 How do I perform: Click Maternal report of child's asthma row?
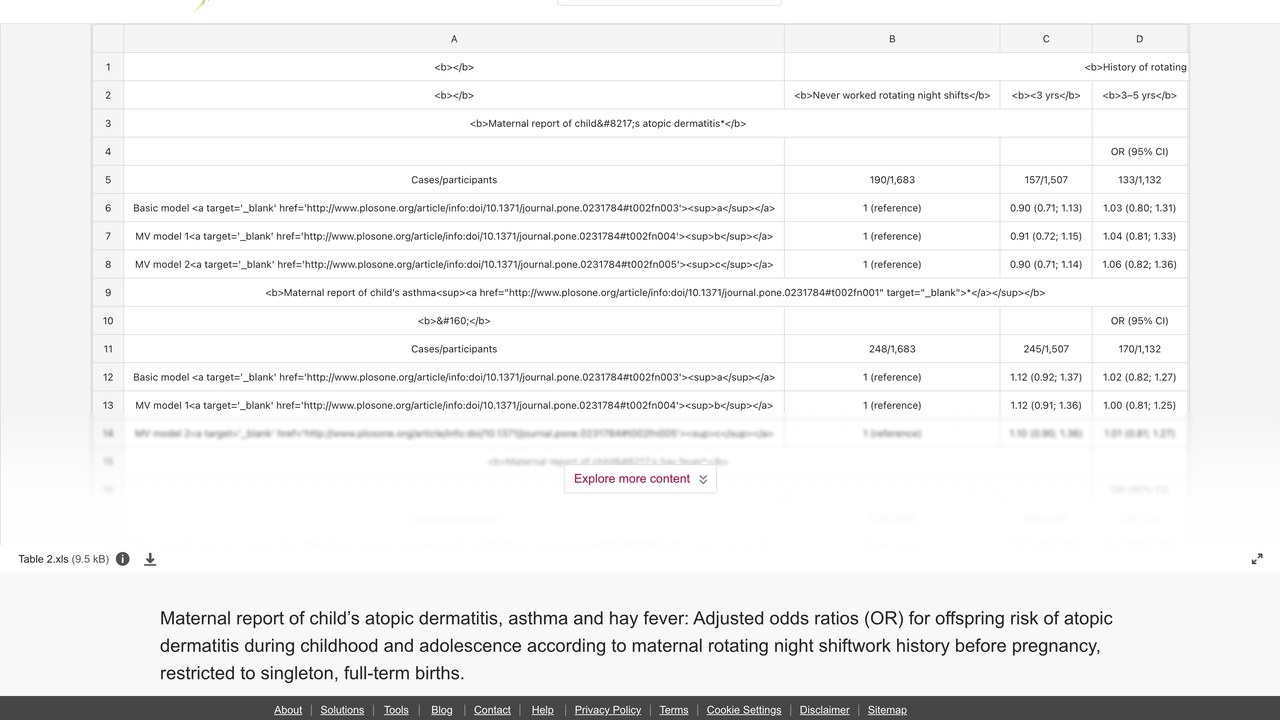pyautogui.click(x=655, y=293)
